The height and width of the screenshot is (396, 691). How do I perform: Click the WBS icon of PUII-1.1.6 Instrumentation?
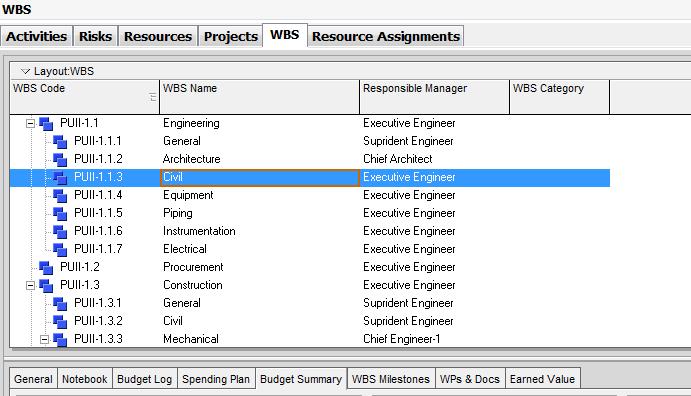(x=60, y=232)
